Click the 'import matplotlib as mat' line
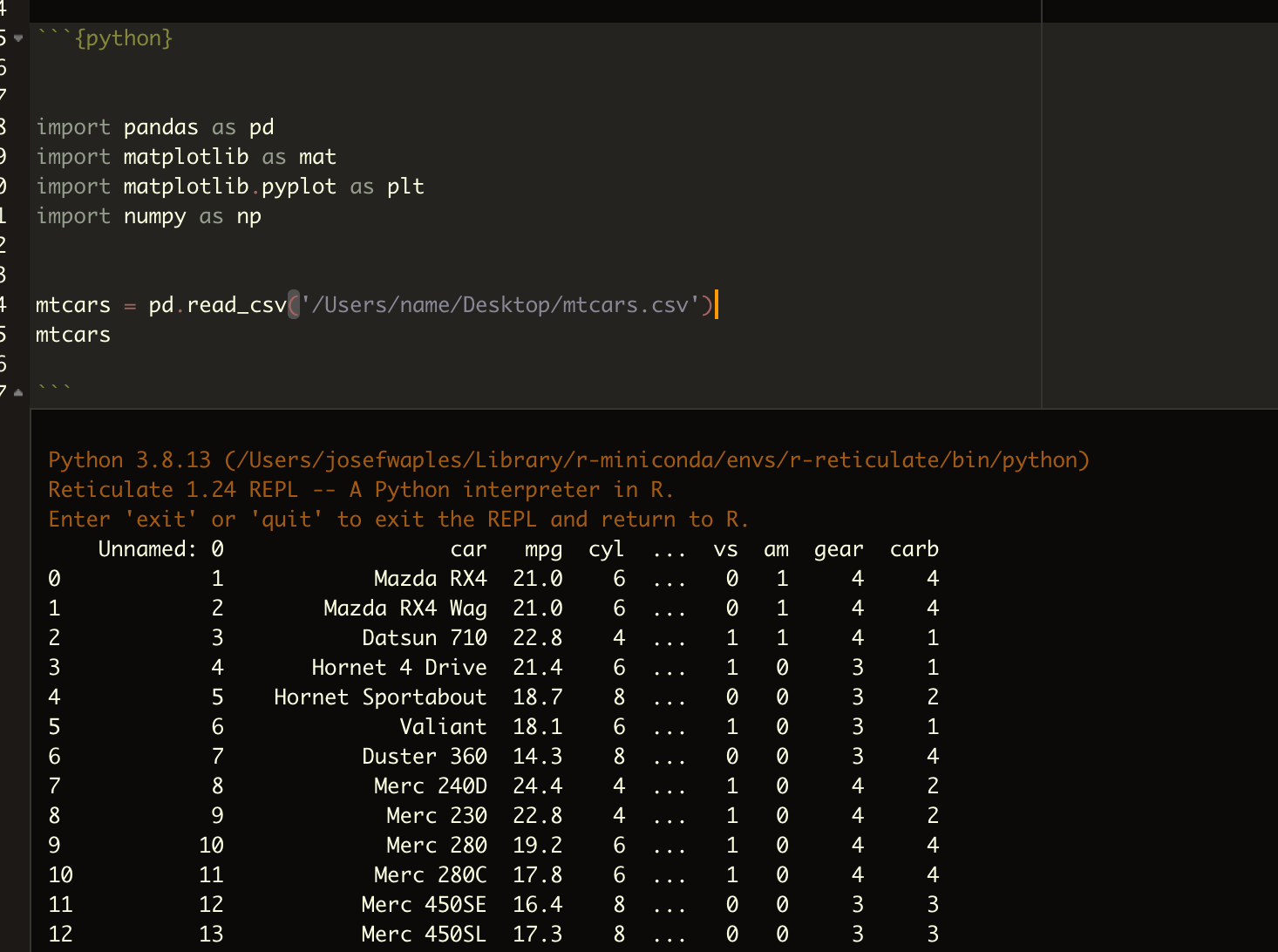The image size is (1278, 952). click(x=186, y=157)
